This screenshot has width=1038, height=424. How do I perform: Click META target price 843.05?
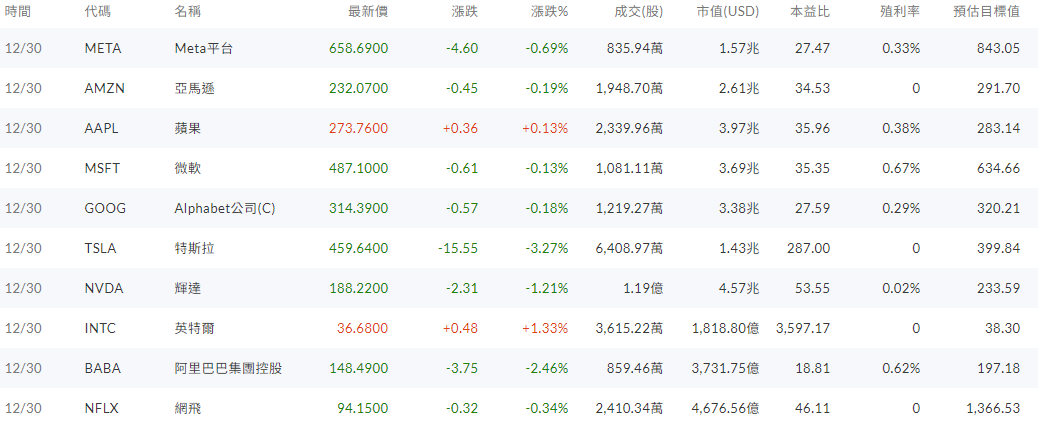[998, 48]
